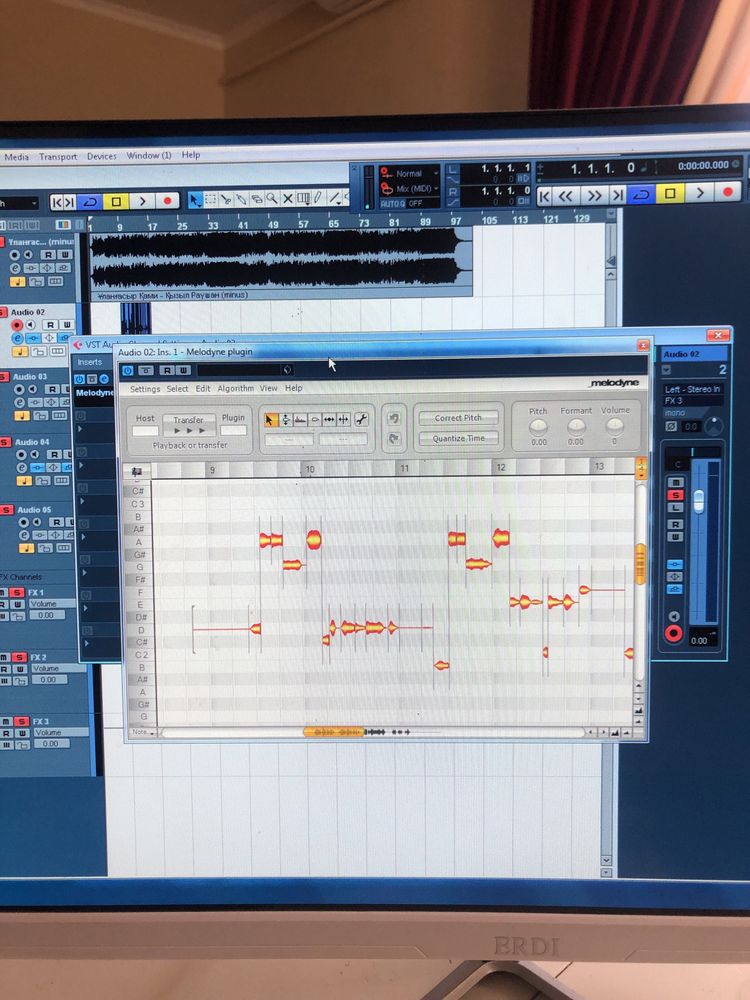Select Melodyne note separation tool
The image size is (750, 1000).
coord(344,420)
